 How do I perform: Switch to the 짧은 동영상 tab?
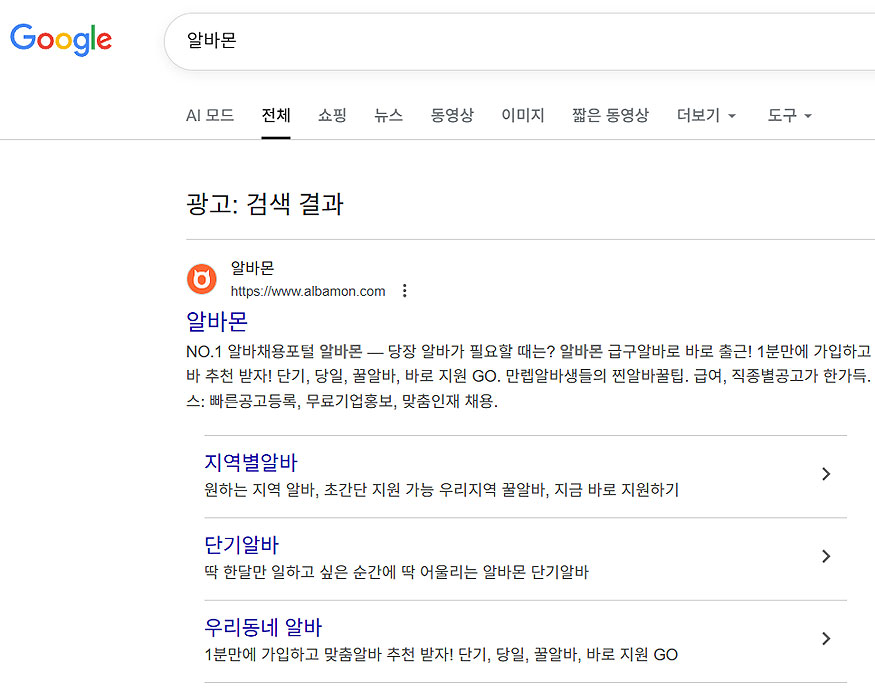click(x=610, y=115)
